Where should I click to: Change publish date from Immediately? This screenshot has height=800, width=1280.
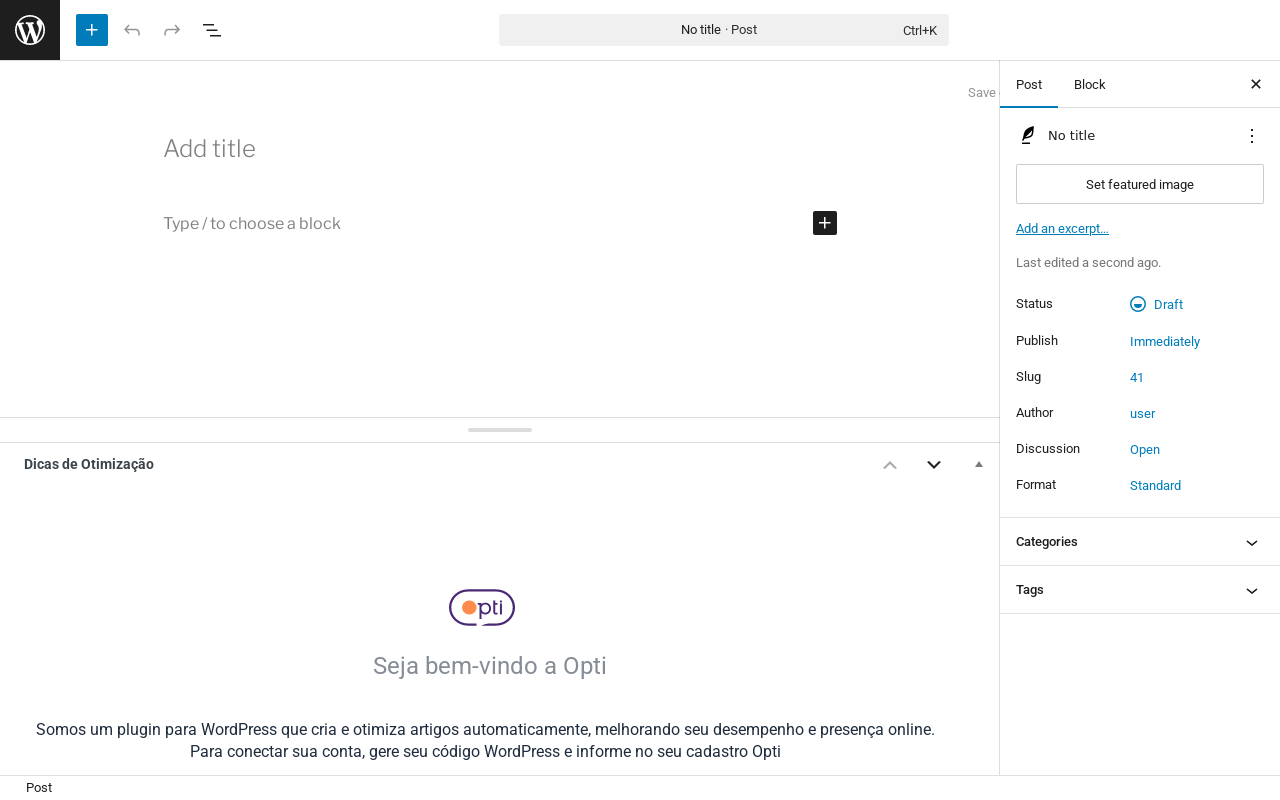[x=1165, y=341]
